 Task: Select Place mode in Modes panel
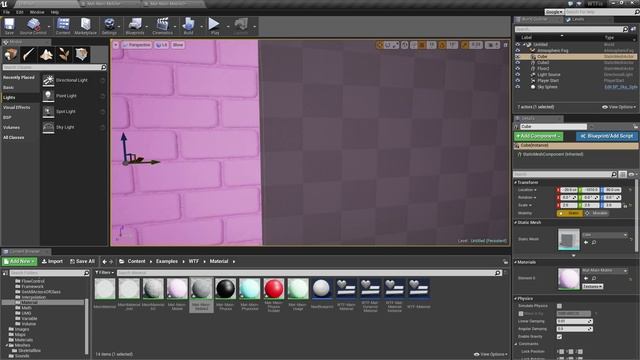(x=11, y=54)
